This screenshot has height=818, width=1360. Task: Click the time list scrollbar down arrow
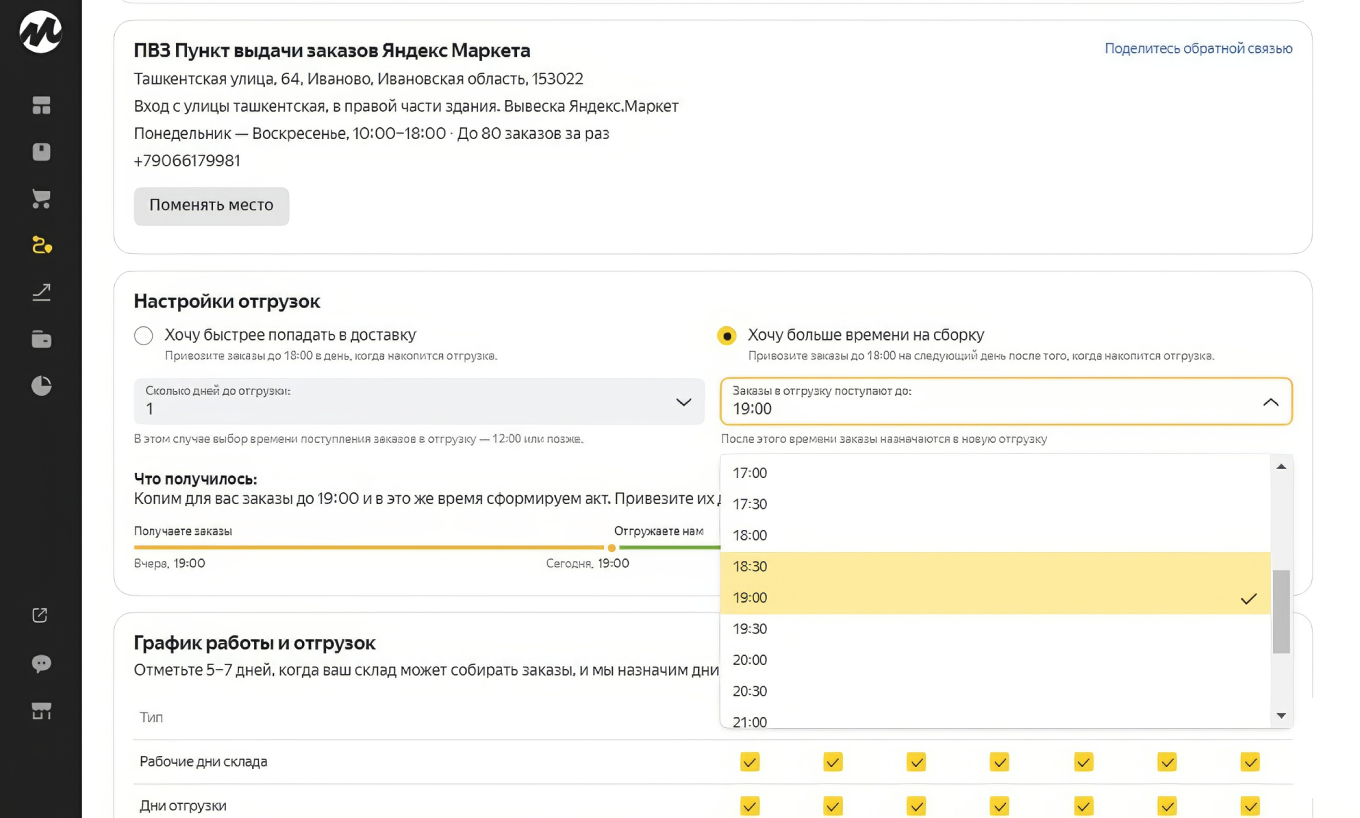tap(1281, 716)
